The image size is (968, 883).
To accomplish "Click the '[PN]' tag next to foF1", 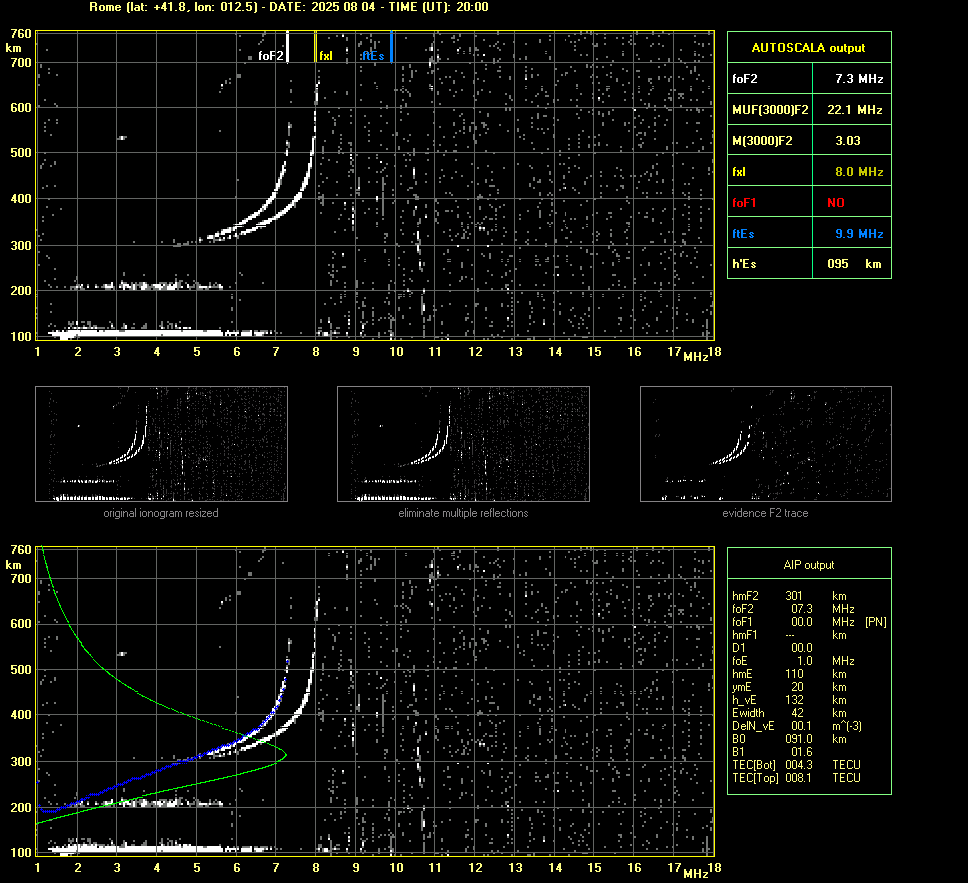I will 876,622.
